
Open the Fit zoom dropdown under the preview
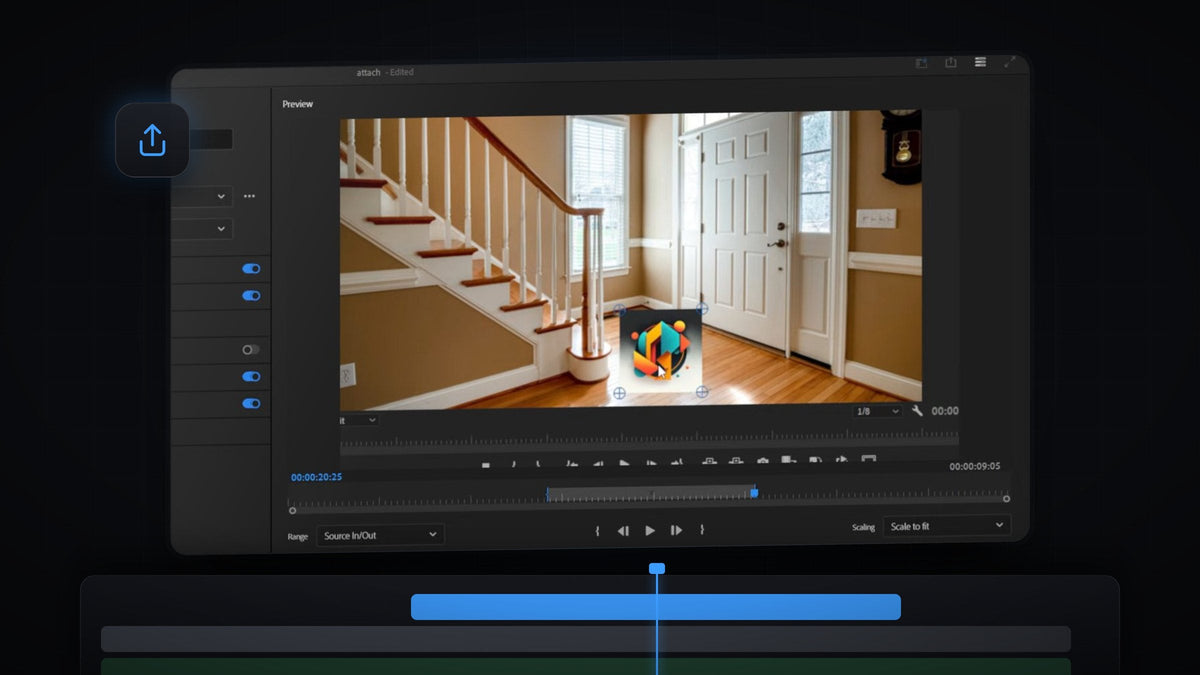pos(359,421)
